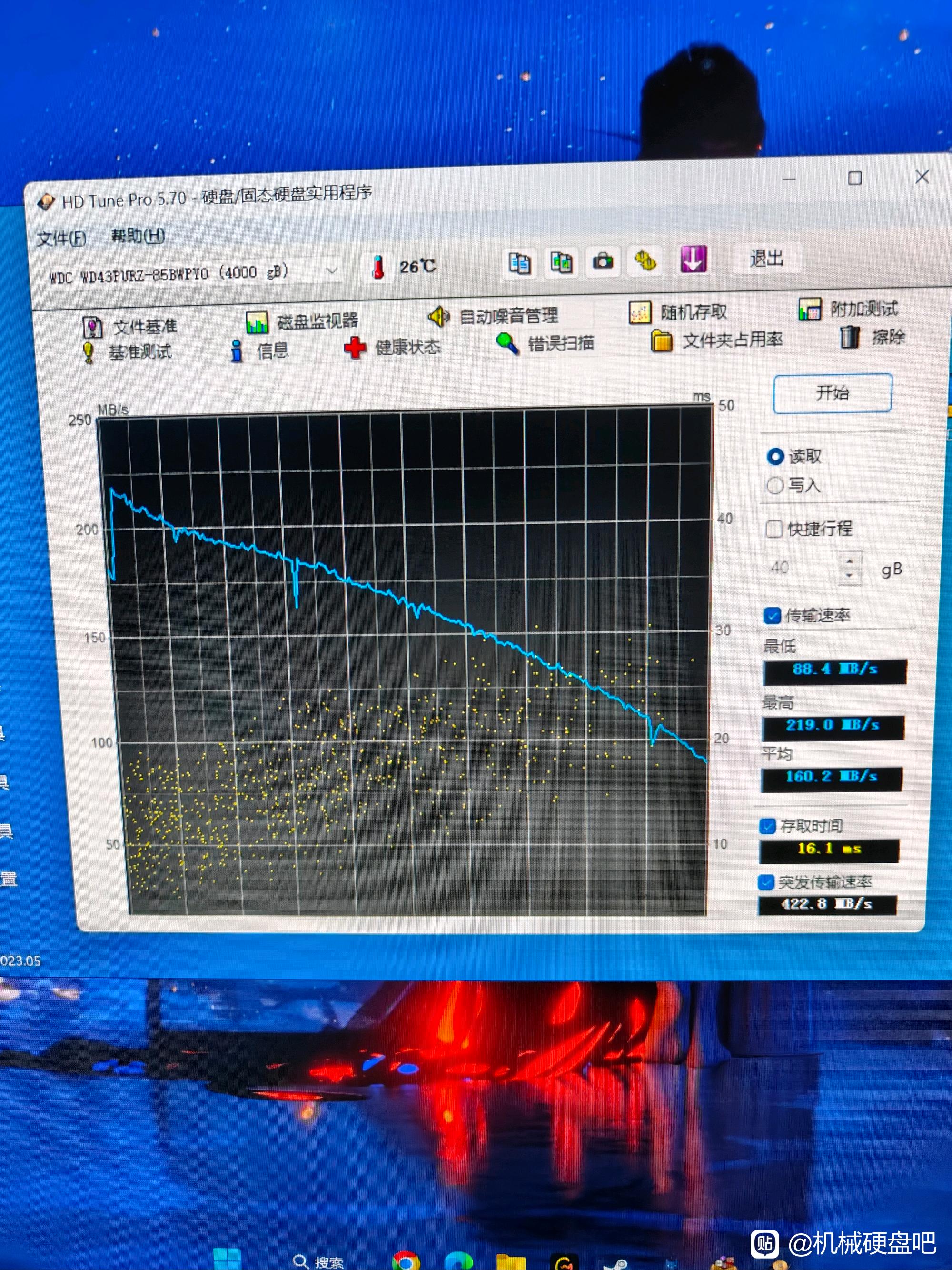Screen dimensions: 952x1270
Task: Open the 文件基准 (File Benchmark) tab
Action: [x=130, y=327]
